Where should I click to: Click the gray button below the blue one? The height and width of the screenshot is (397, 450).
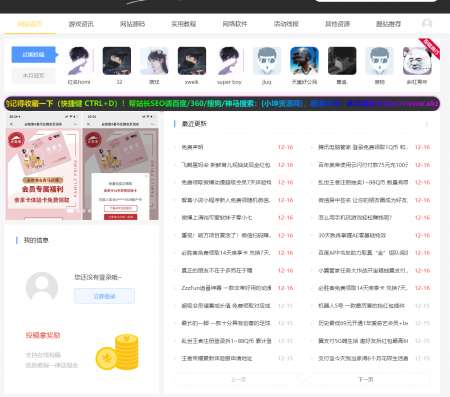[x=33, y=76]
